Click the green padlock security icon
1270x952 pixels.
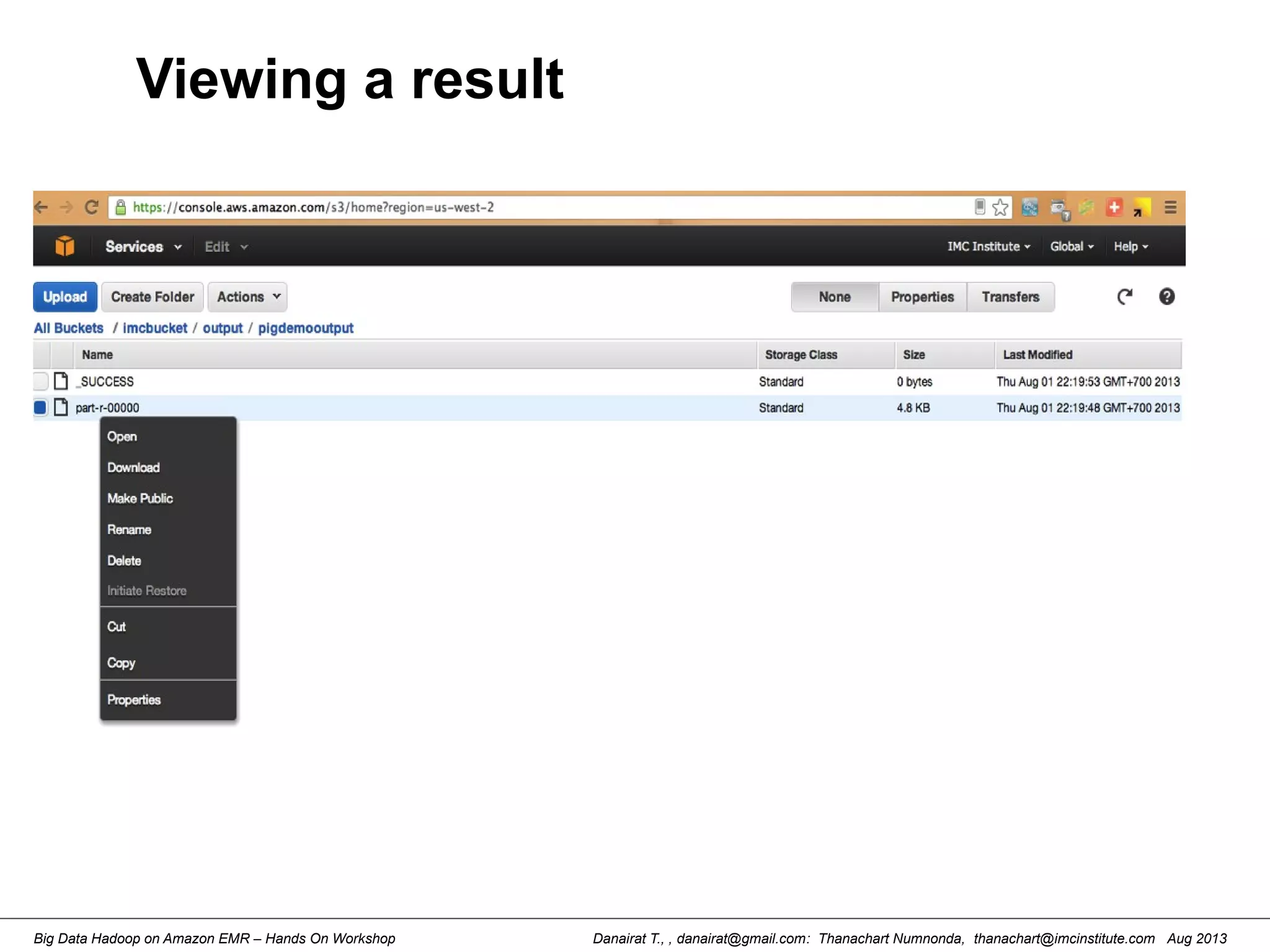pos(121,207)
